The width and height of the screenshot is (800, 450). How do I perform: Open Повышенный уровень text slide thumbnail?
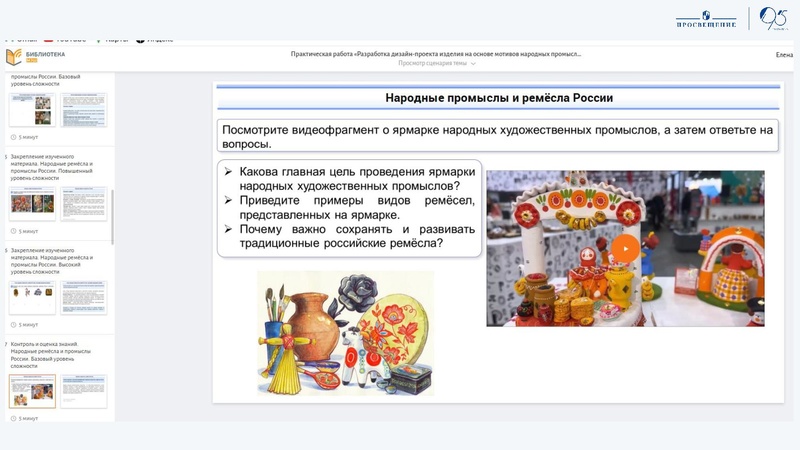point(84,204)
